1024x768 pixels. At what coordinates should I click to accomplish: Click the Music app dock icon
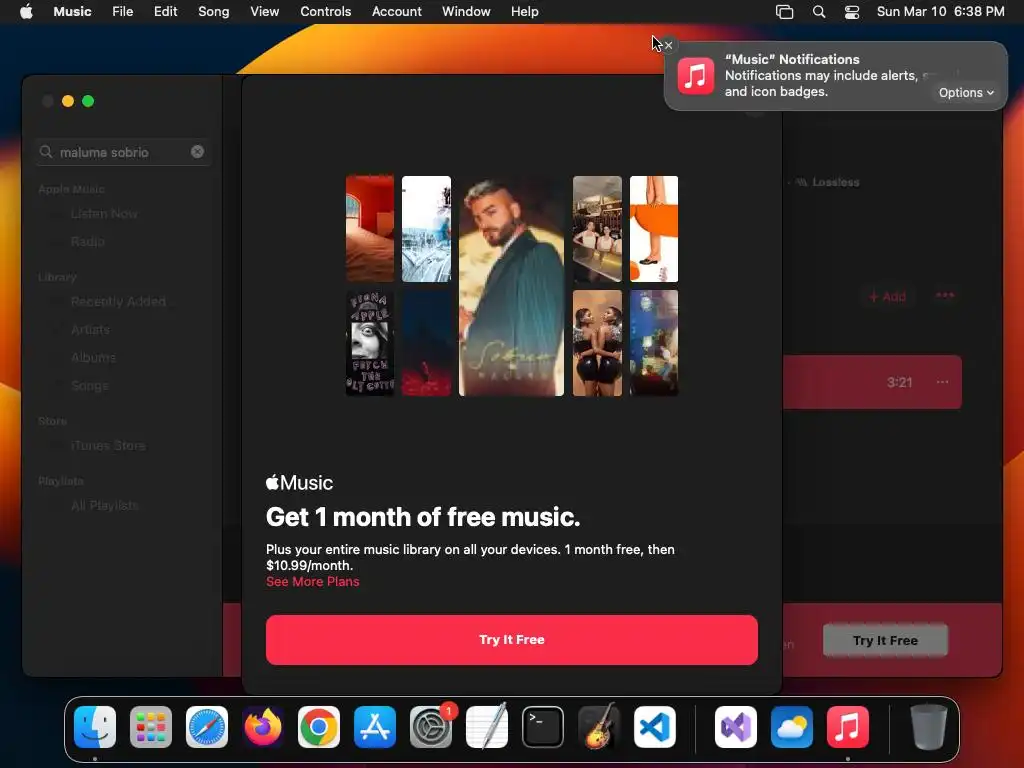[848, 727]
